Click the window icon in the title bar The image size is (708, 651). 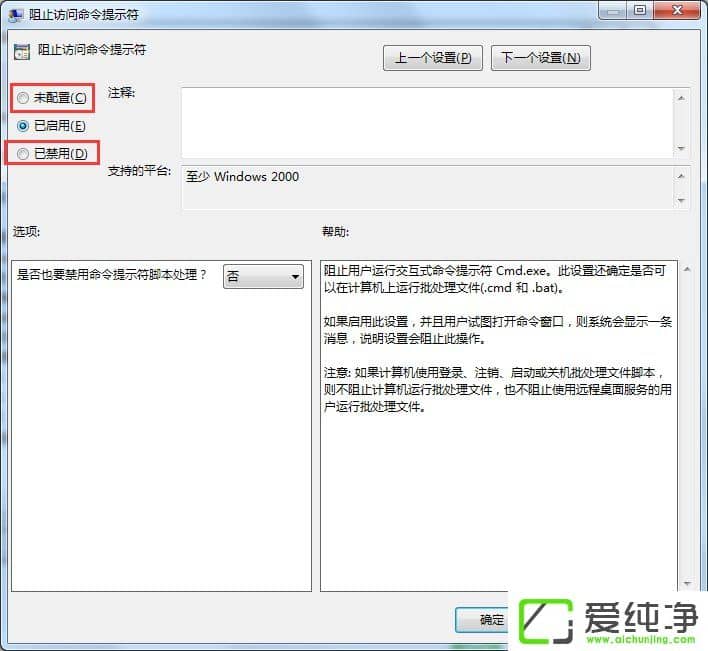point(16,14)
